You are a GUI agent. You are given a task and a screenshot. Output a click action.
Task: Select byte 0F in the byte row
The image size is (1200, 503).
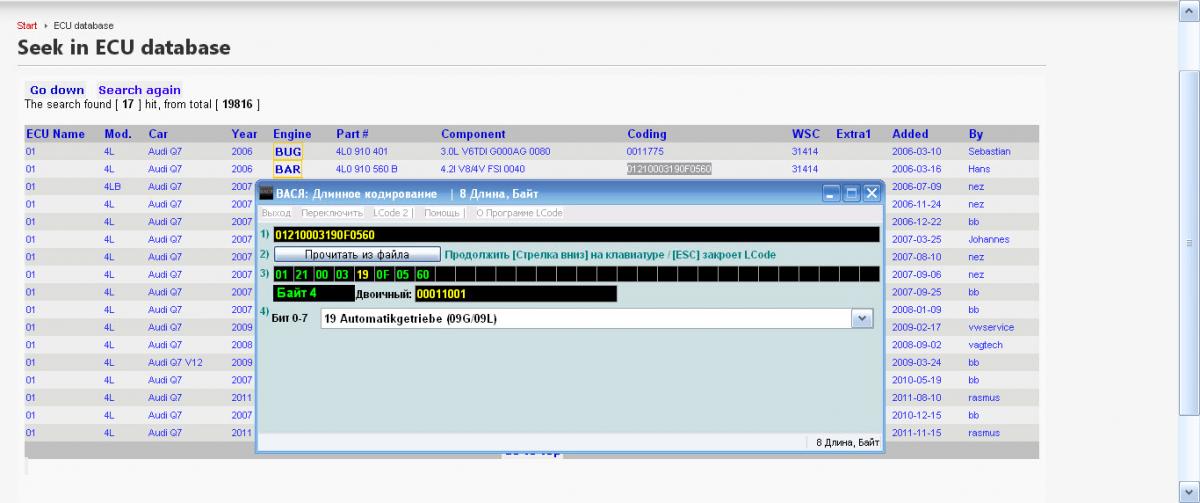(x=382, y=274)
